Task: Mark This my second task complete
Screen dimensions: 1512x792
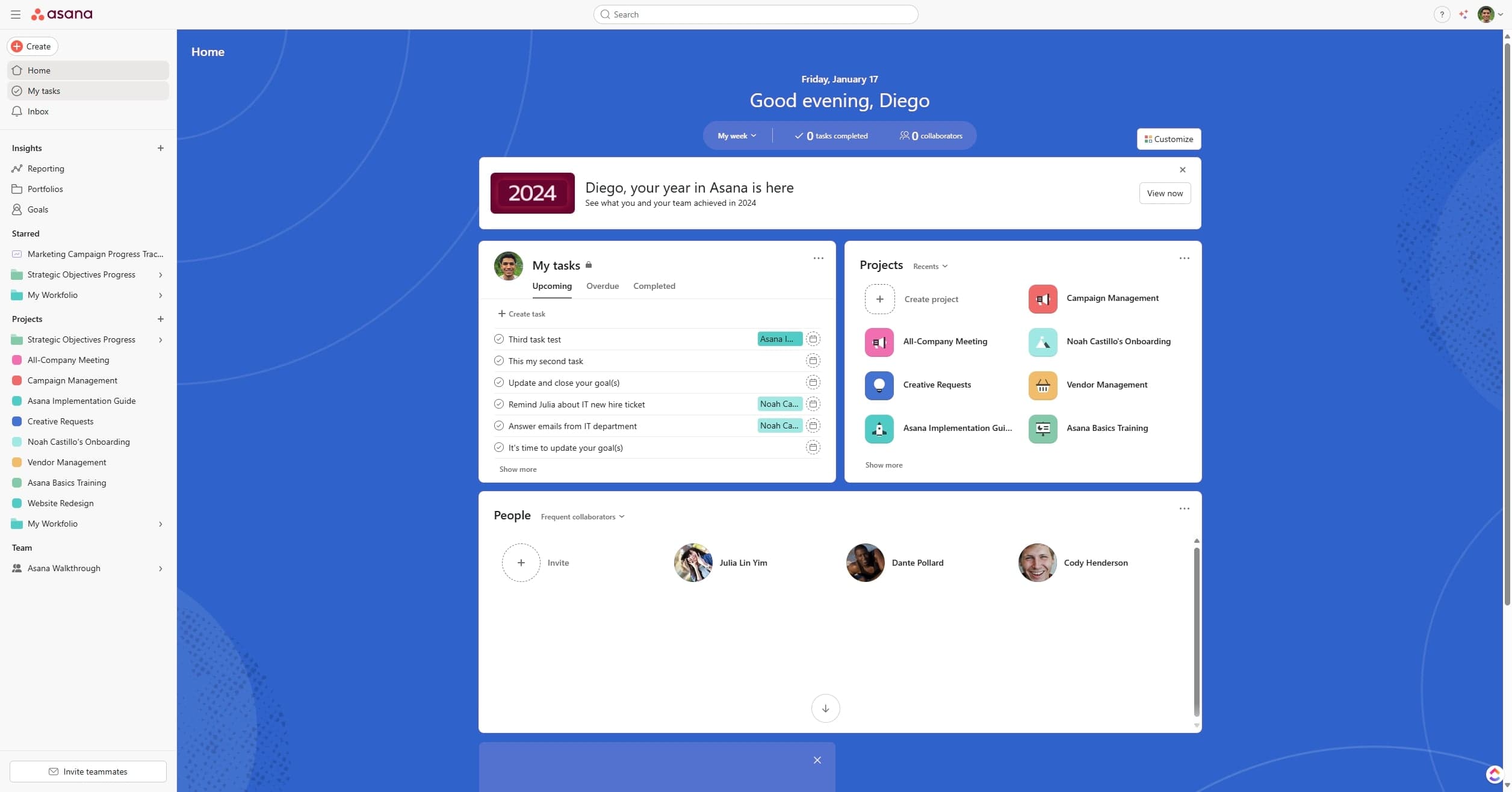Action: (498, 360)
